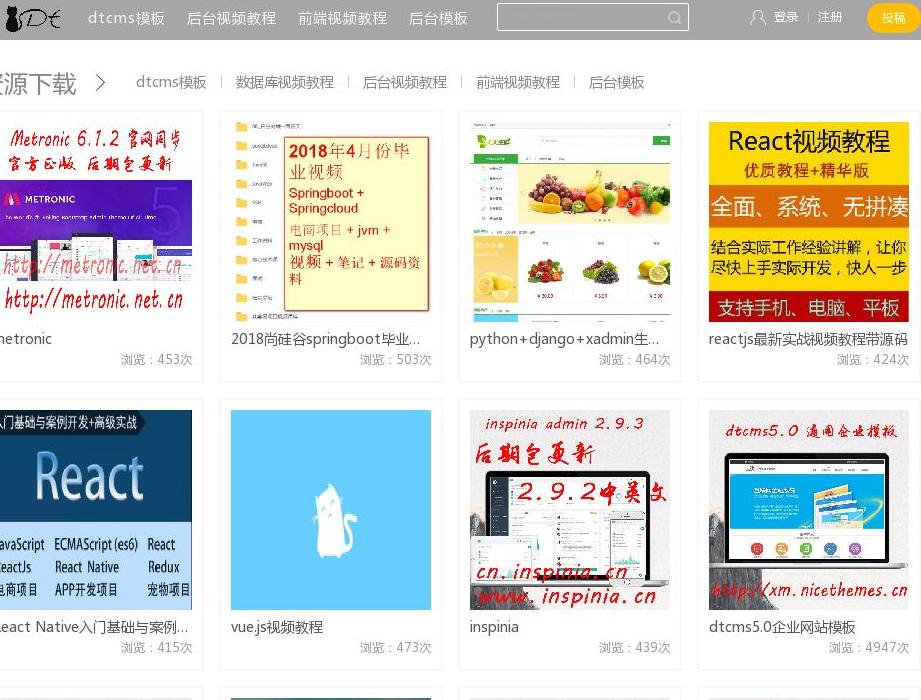Click the 浏览：453次 view count
The width and height of the screenshot is (921, 700).
156,359
